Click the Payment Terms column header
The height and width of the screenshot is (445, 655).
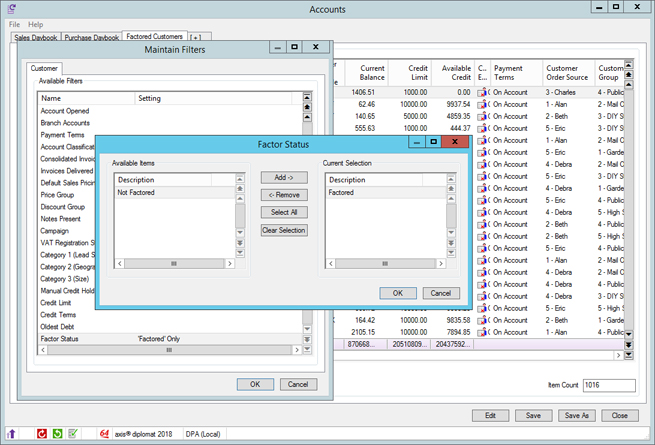pyautogui.click(x=517, y=73)
